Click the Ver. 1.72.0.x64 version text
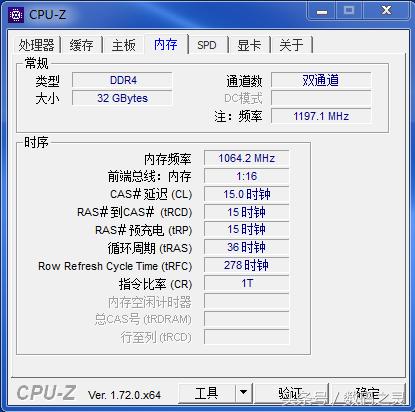 coord(124,395)
